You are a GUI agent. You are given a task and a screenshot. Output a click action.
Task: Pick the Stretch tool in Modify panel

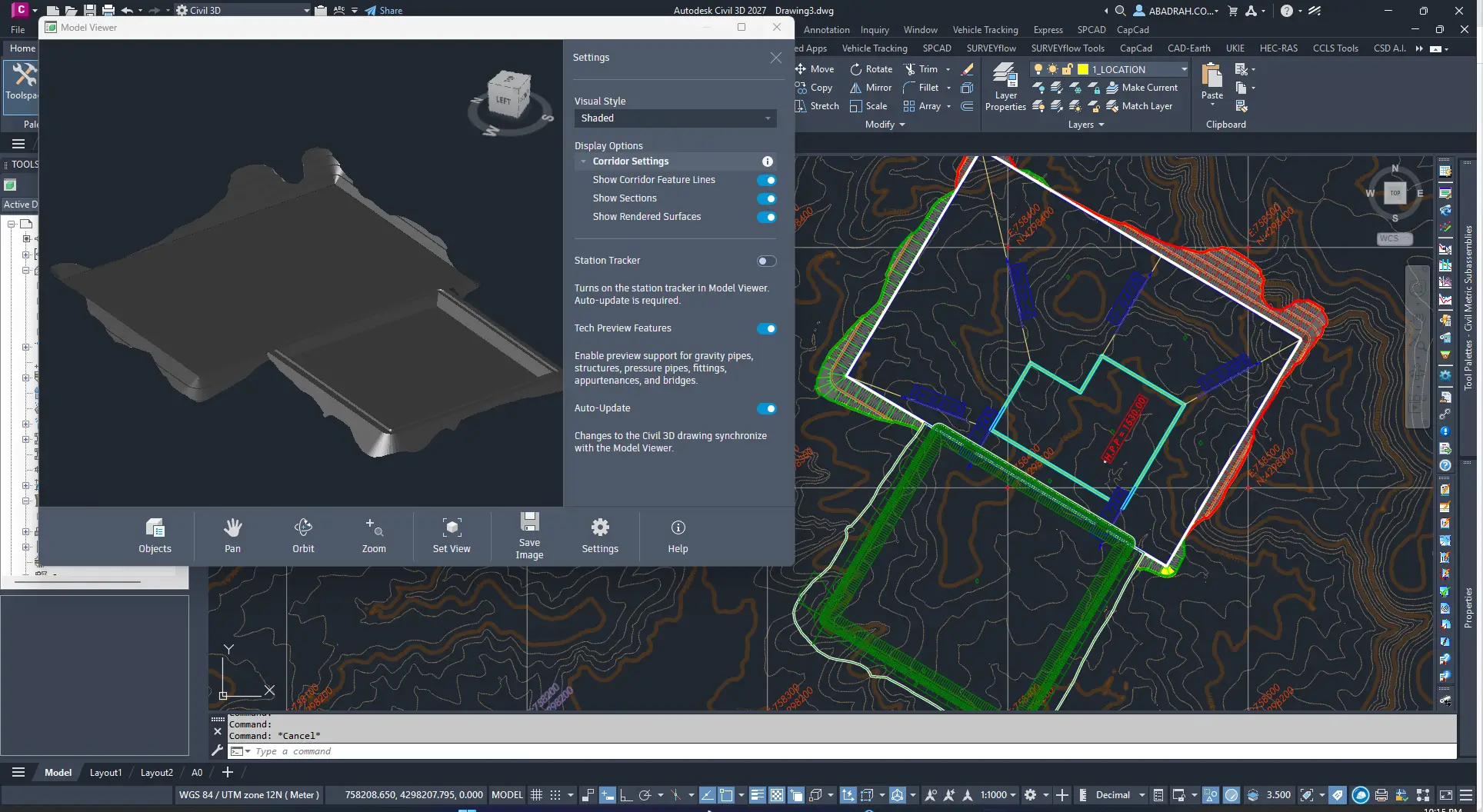(x=817, y=106)
